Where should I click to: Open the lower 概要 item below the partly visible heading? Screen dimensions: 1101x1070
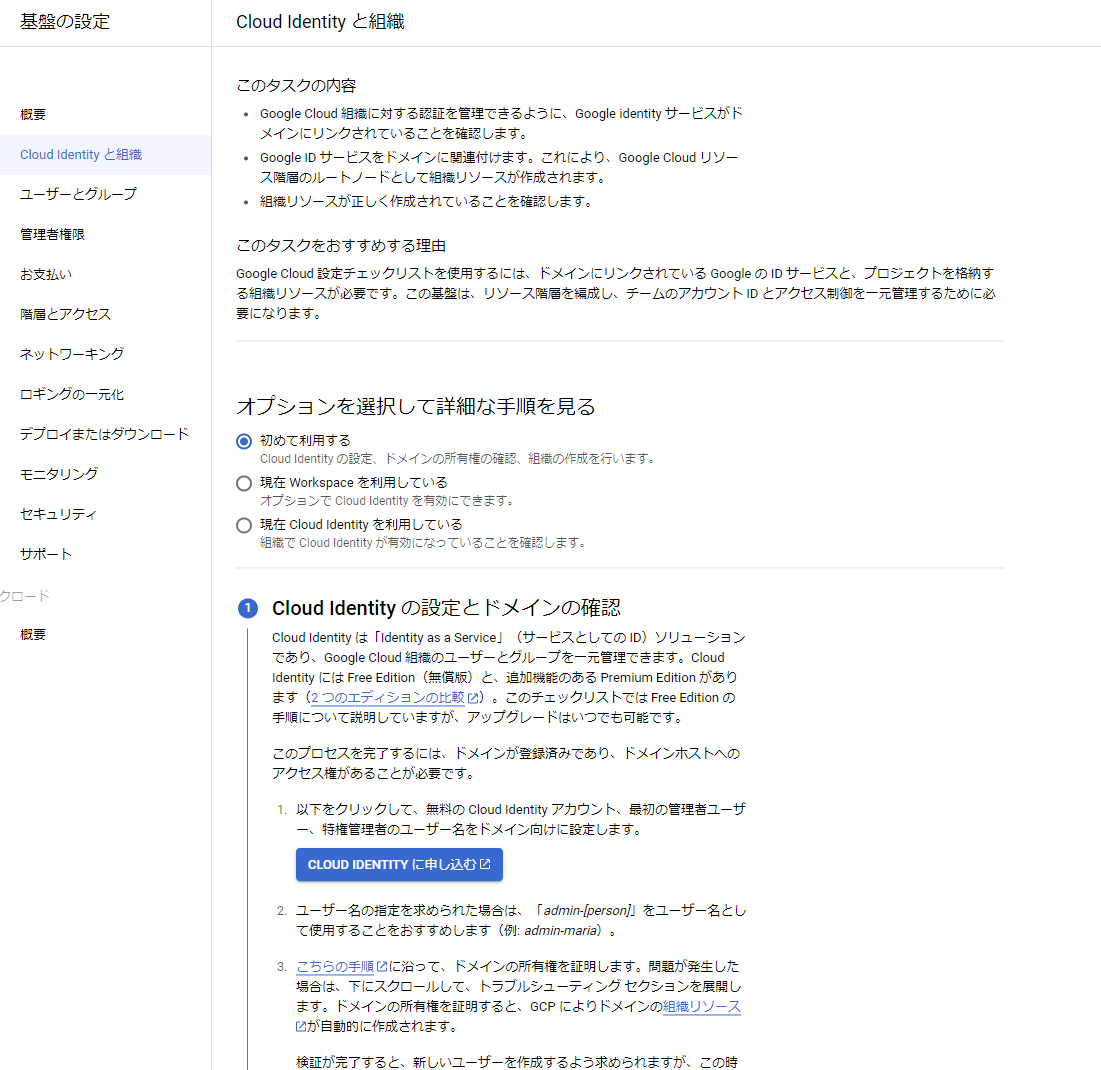point(33,635)
